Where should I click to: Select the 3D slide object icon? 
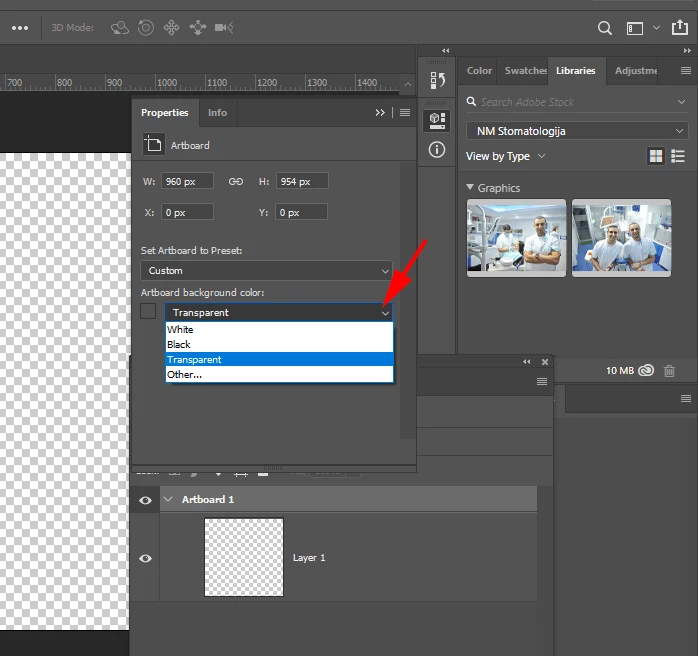coord(198,28)
